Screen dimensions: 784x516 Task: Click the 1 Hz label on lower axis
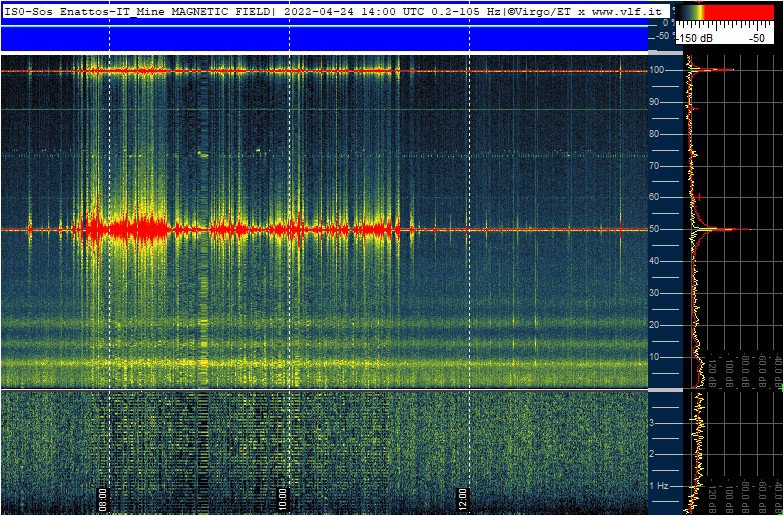coord(659,486)
